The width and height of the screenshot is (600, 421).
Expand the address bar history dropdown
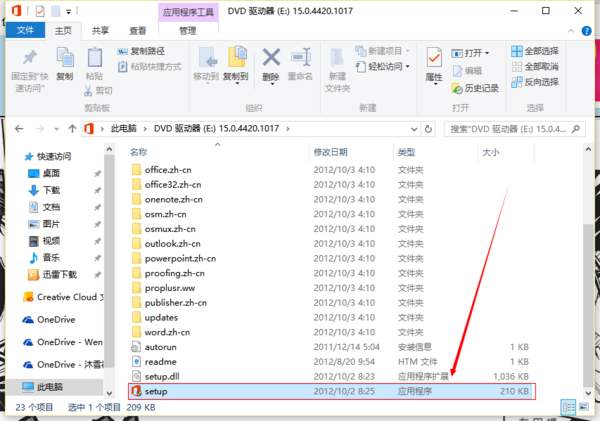[414, 129]
